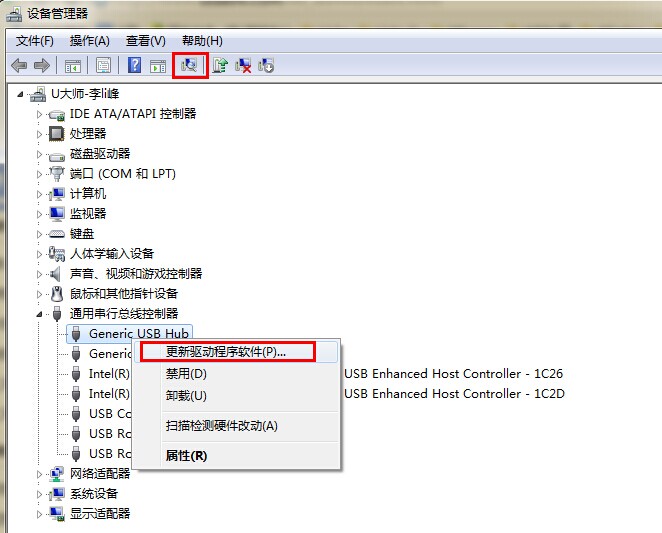Open the Properties toolbar icon
Screen dimensions: 662x533
(103, 65)
